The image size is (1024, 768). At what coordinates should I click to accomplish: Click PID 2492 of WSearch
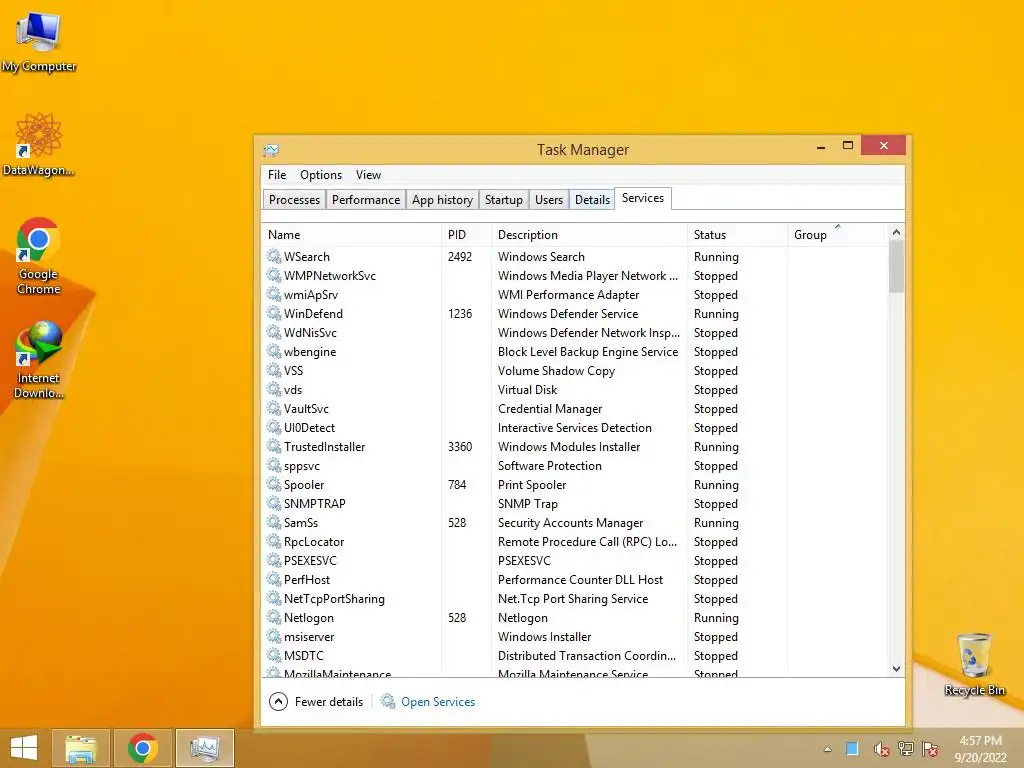460,257
